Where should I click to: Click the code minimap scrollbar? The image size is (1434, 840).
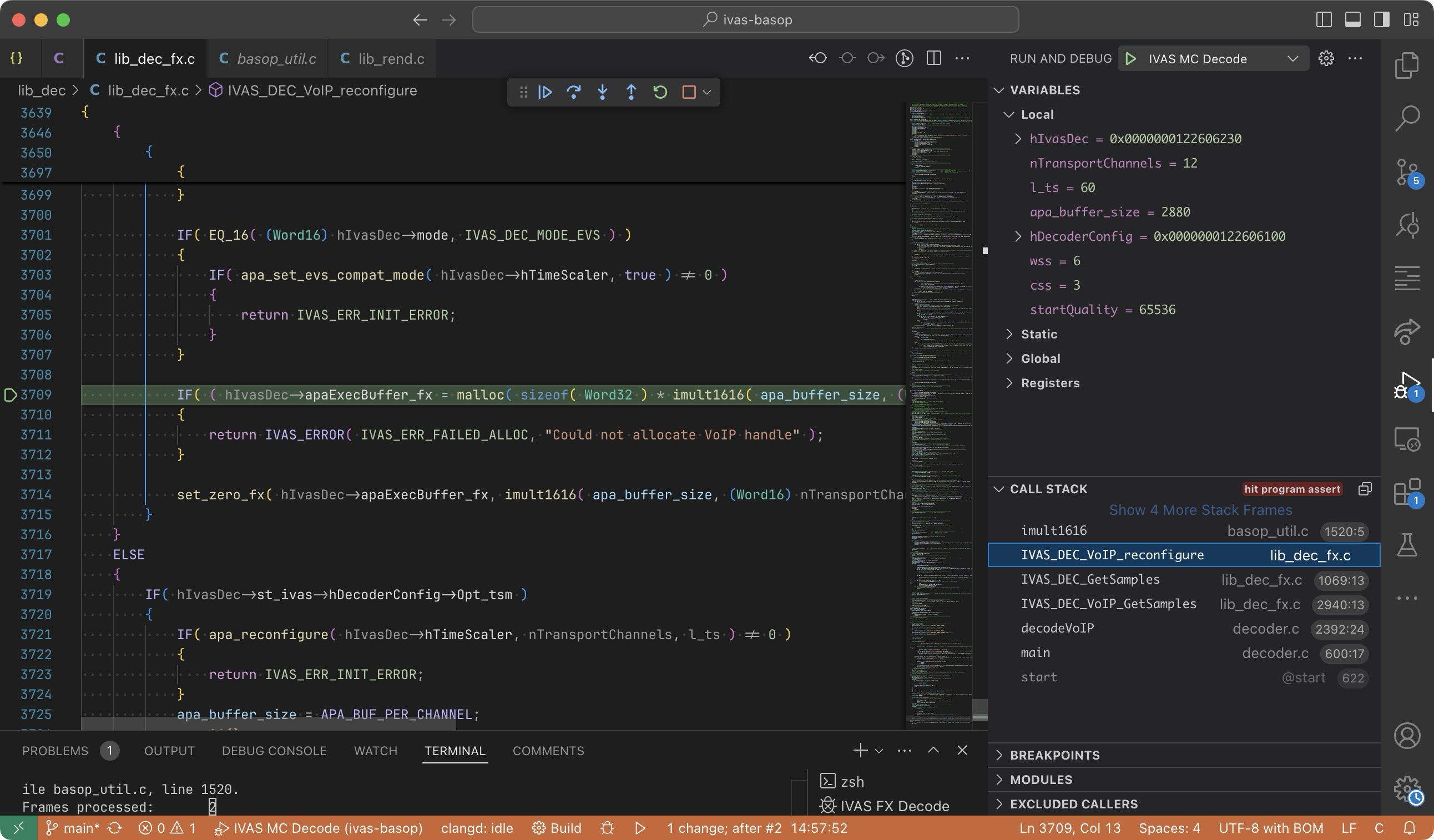pos(979,709)
